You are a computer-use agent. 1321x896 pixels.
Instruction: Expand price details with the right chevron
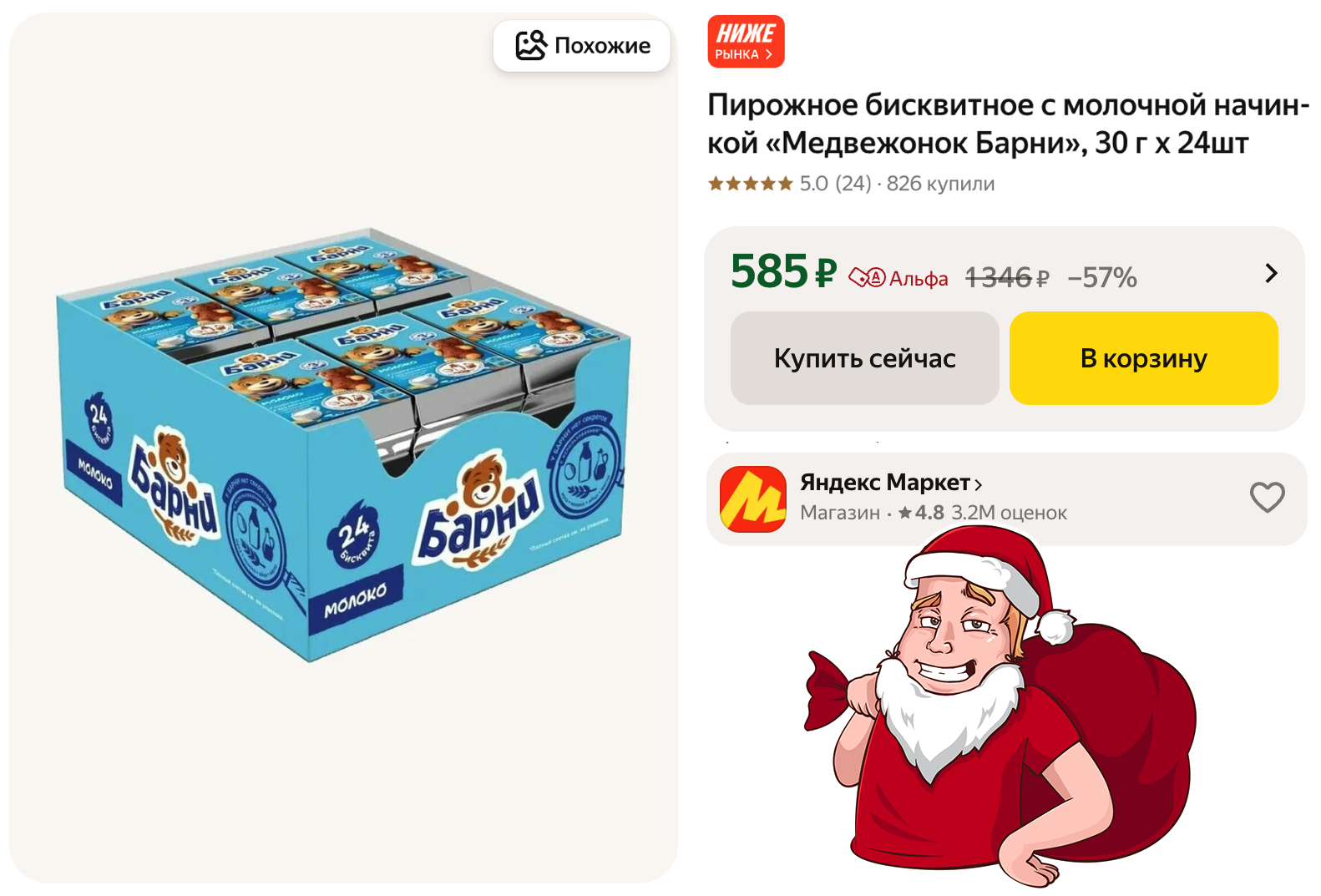(1271, 273)
